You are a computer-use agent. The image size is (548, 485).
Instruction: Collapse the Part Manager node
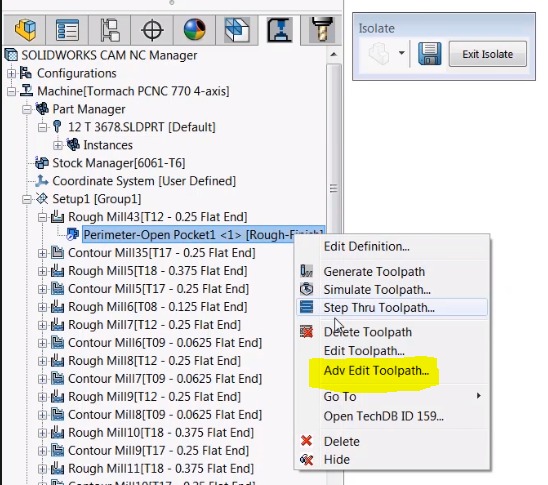tap(27, 109)
